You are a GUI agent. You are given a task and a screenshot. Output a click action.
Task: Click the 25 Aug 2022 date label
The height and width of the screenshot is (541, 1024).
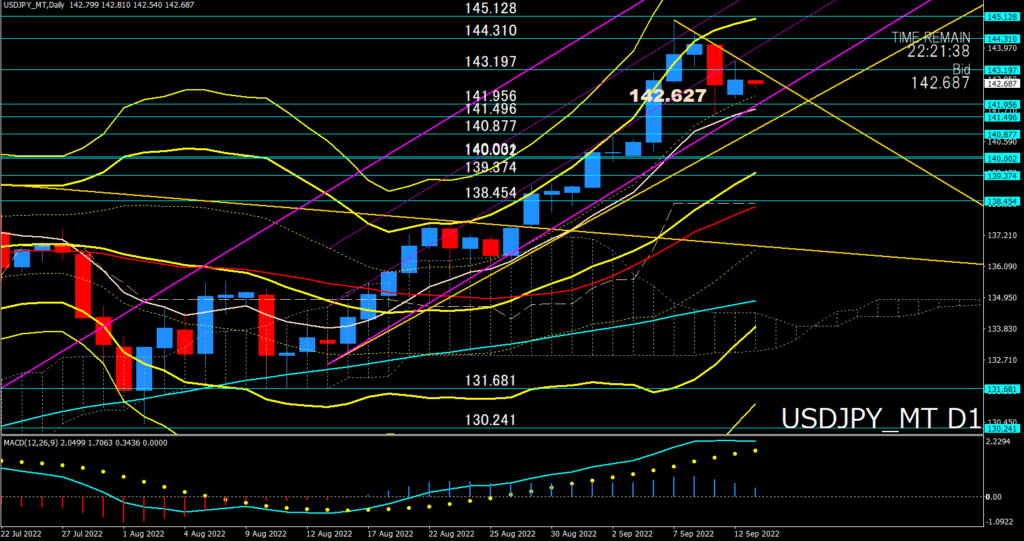513,534
